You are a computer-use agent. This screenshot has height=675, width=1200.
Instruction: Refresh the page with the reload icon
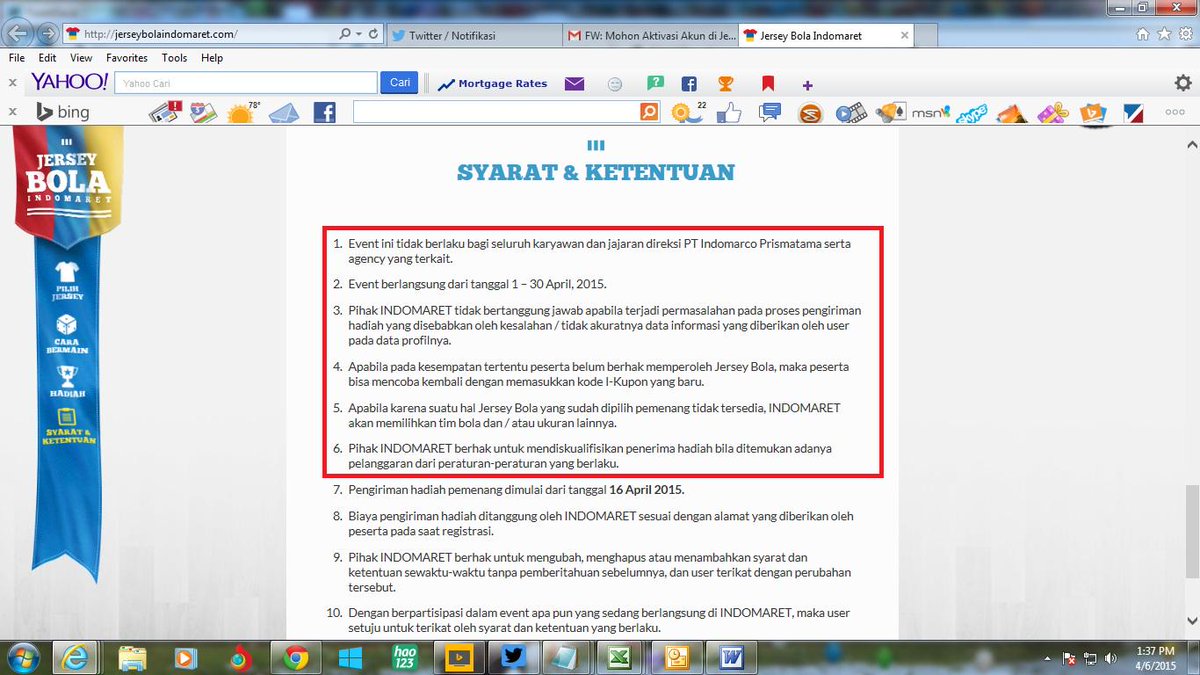point(373,34)
